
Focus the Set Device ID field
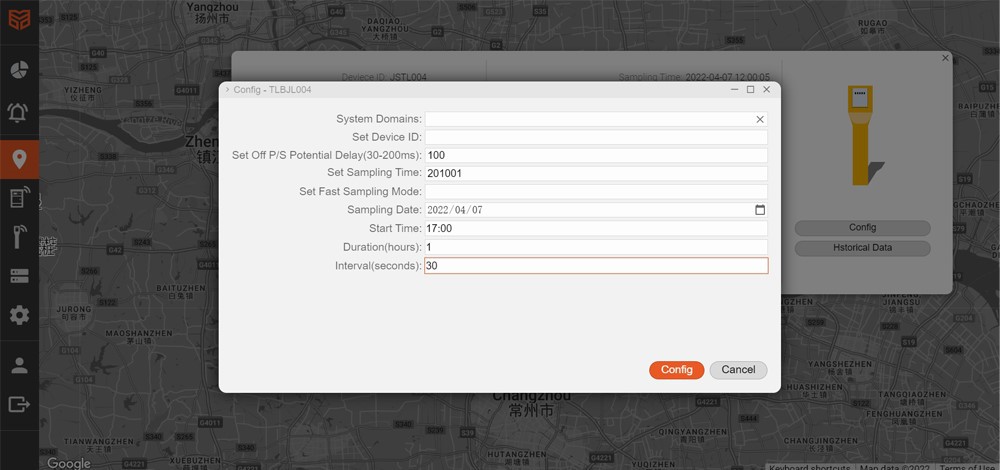pos(595,137)
